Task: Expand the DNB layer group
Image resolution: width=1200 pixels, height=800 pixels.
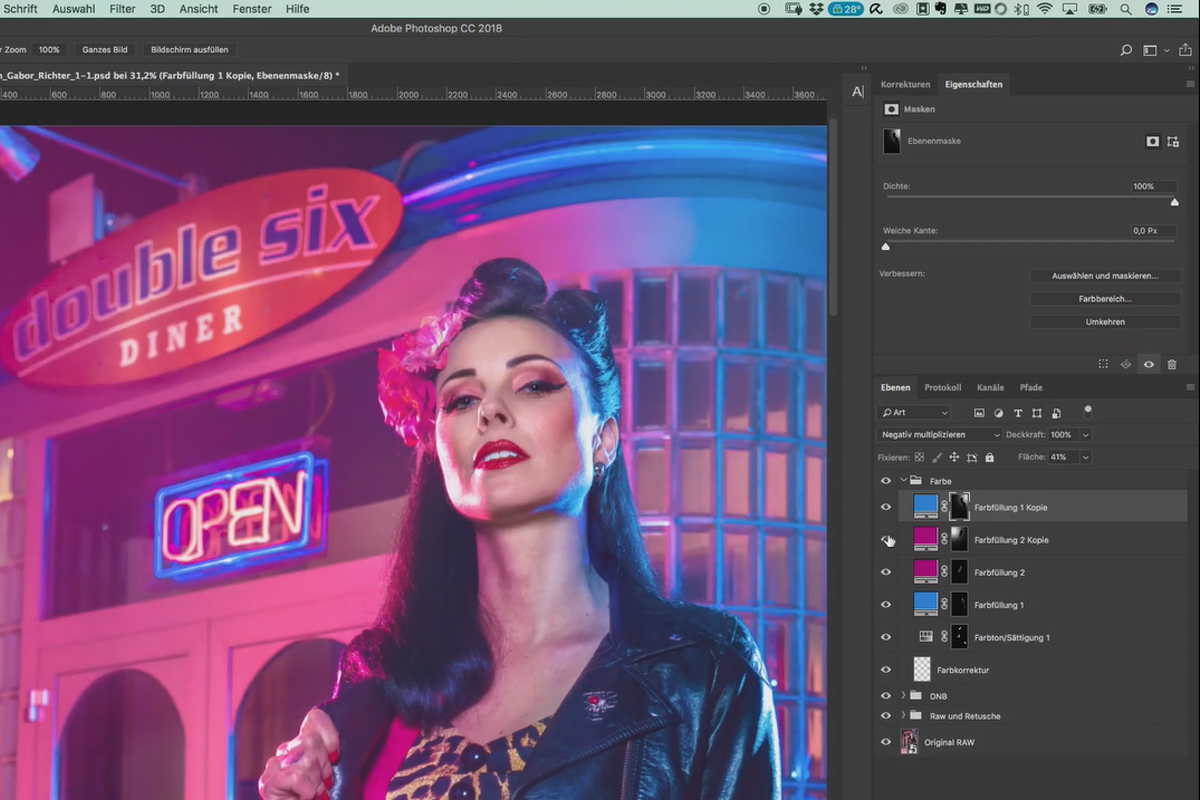Action: point(904,695)
